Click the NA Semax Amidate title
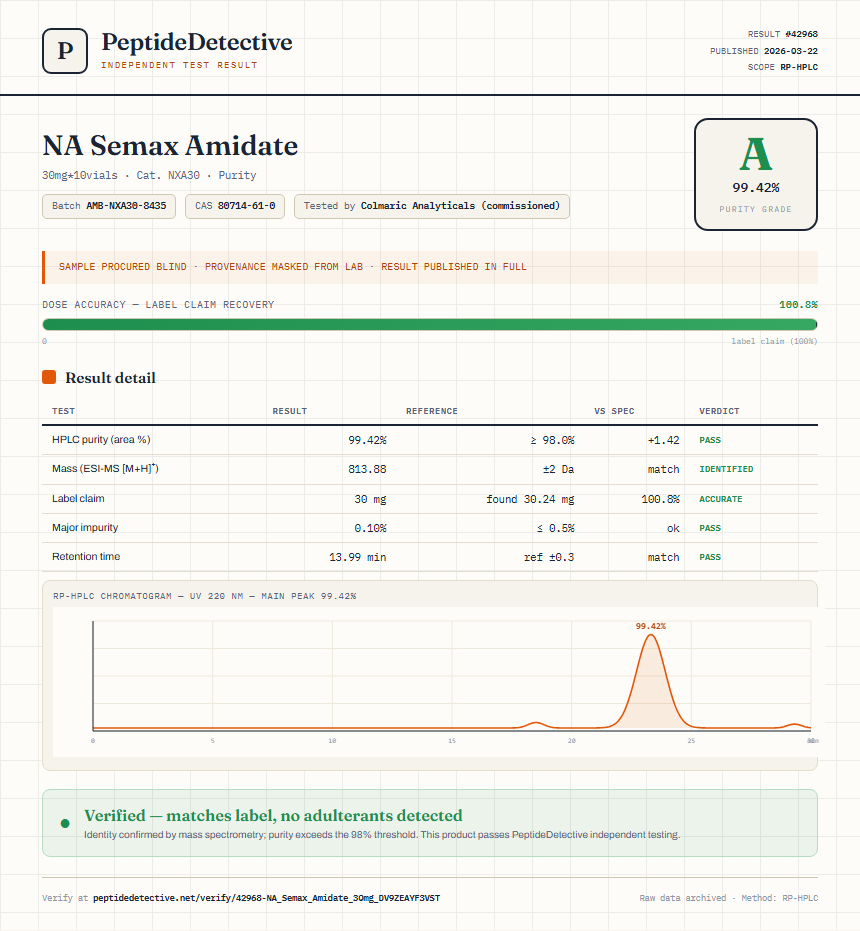The width and height of the screenshot is (860, 931). [x=170, y=145]
